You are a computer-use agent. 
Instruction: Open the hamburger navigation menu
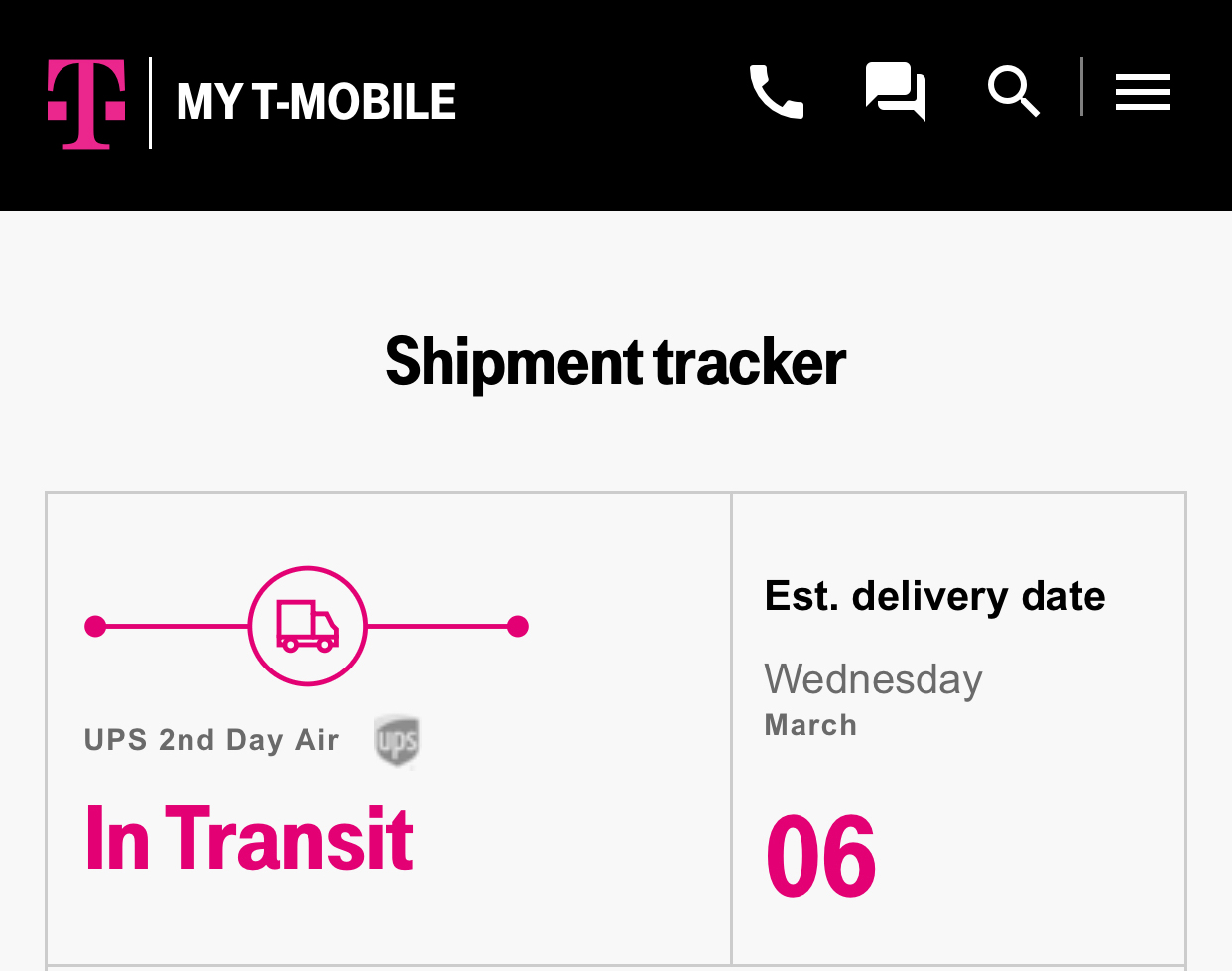1142,92
